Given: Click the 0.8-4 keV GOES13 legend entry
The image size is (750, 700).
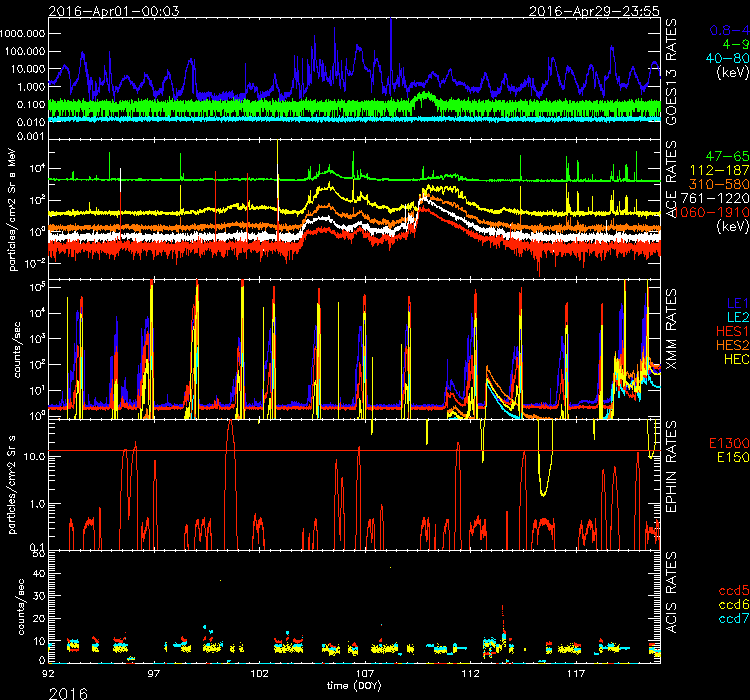Looking at the screenshot, I should (722, 32).
